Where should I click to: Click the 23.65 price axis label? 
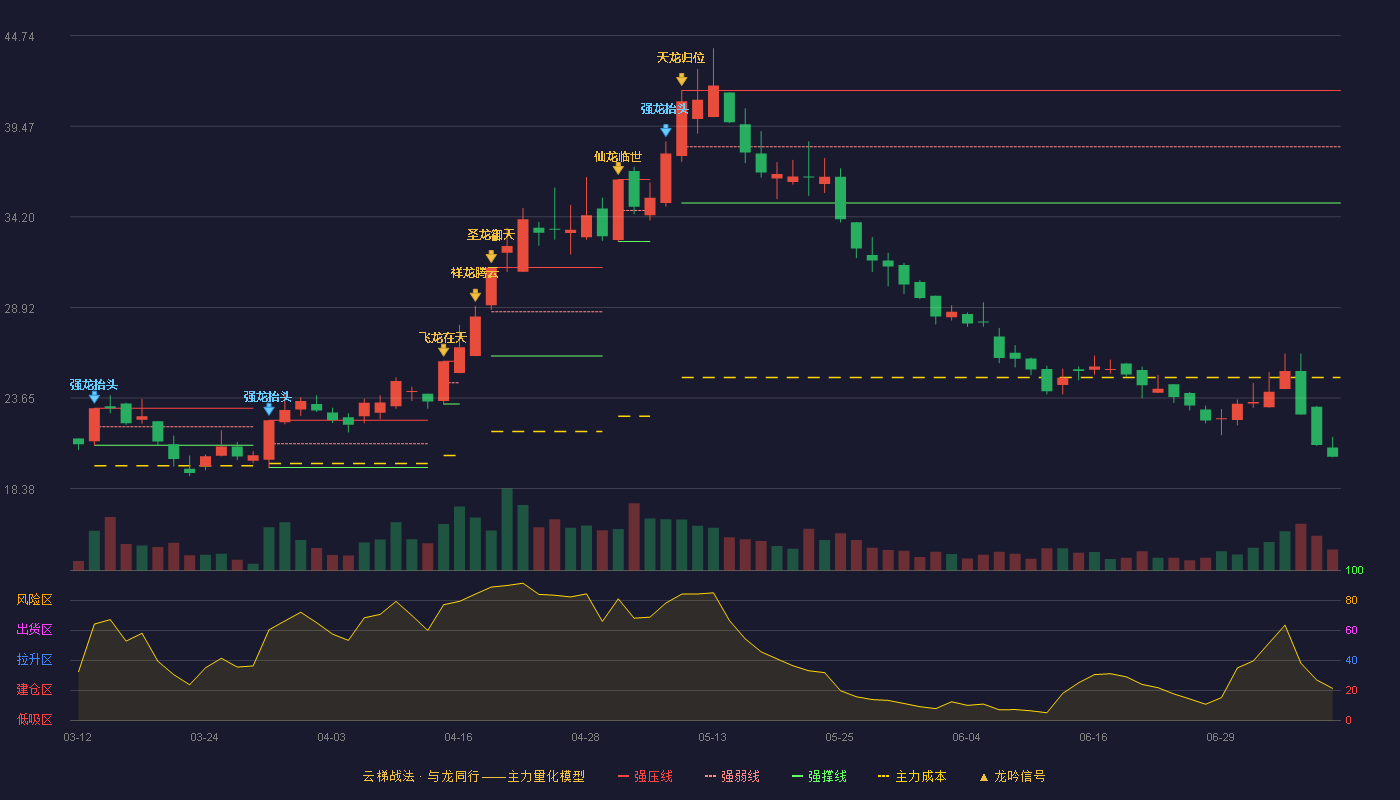19,399
